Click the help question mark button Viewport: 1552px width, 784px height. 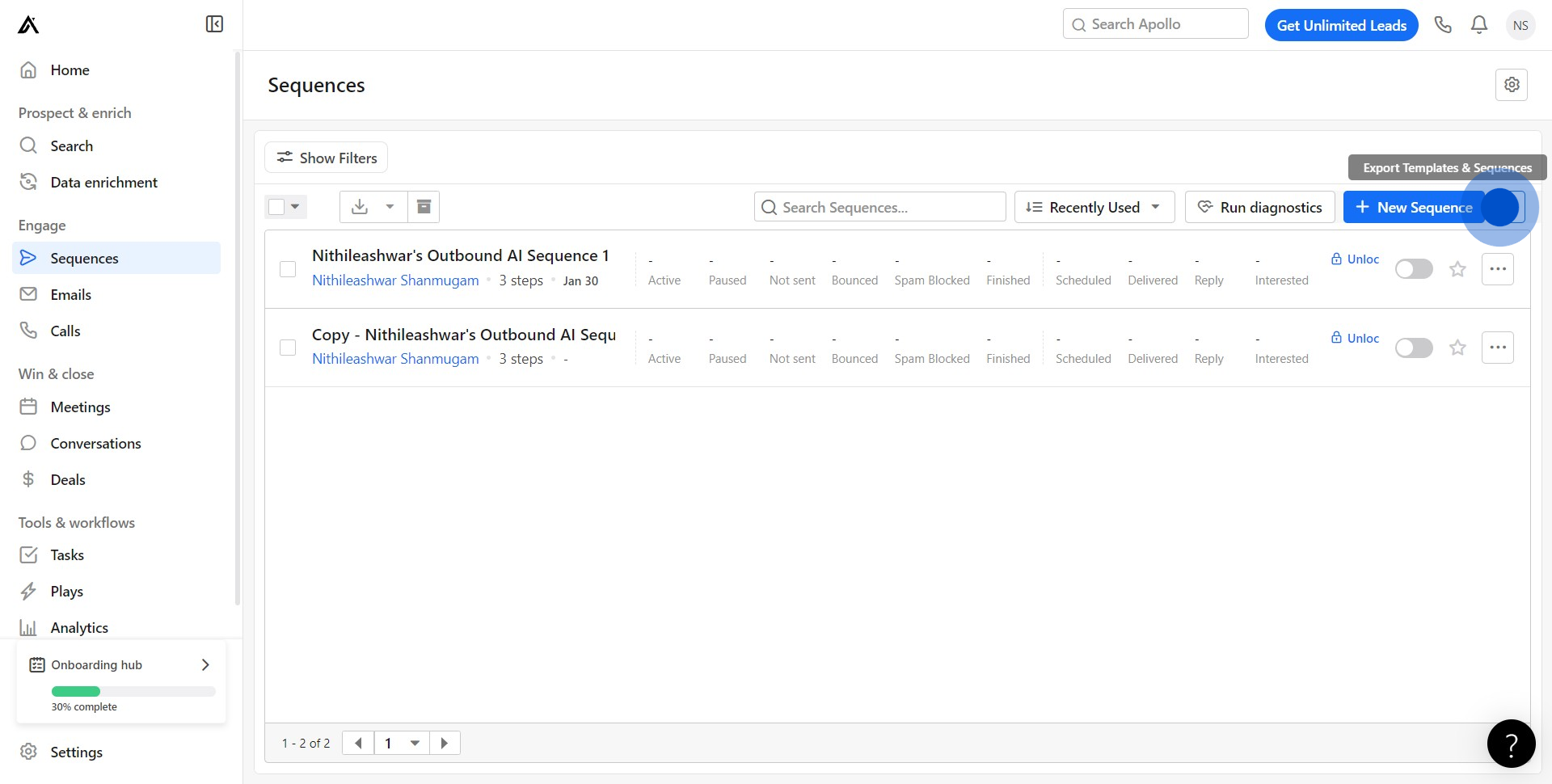click(x=1511, y=744)
